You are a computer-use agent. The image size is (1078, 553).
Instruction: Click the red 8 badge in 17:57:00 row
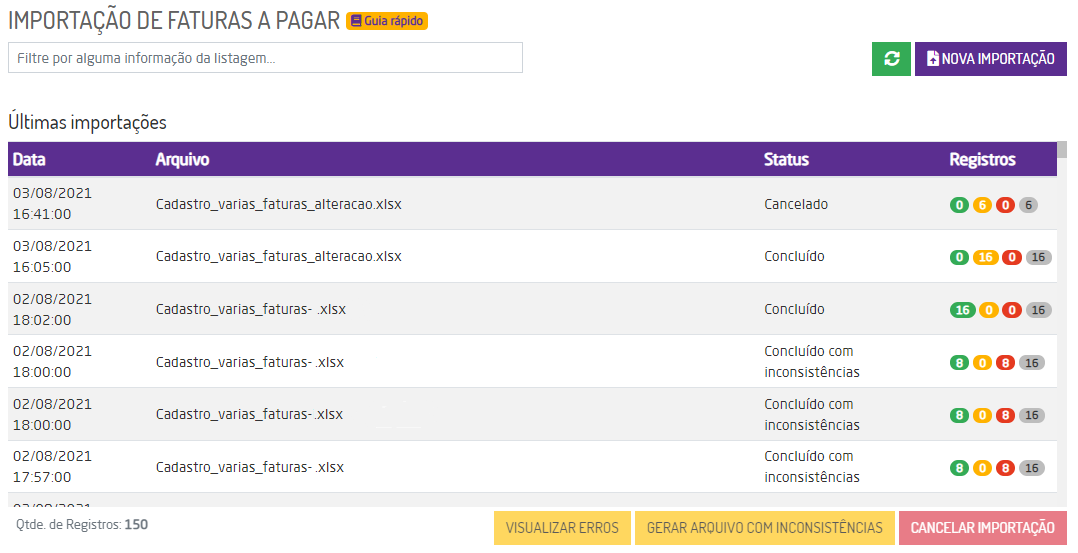[1005, 468]
